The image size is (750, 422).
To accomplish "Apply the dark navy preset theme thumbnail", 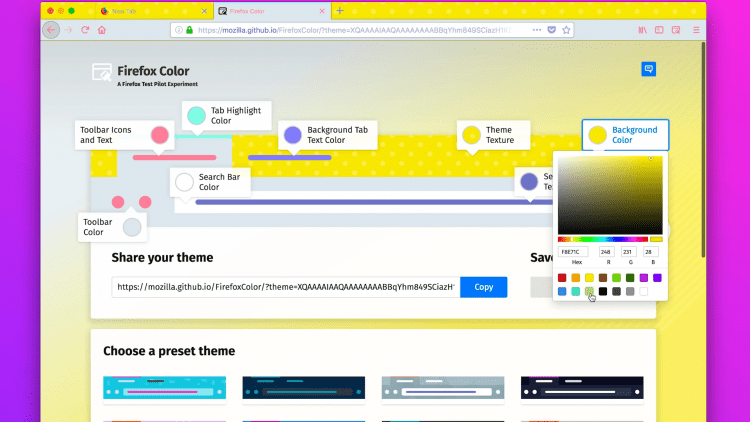I will pos(582,388).
